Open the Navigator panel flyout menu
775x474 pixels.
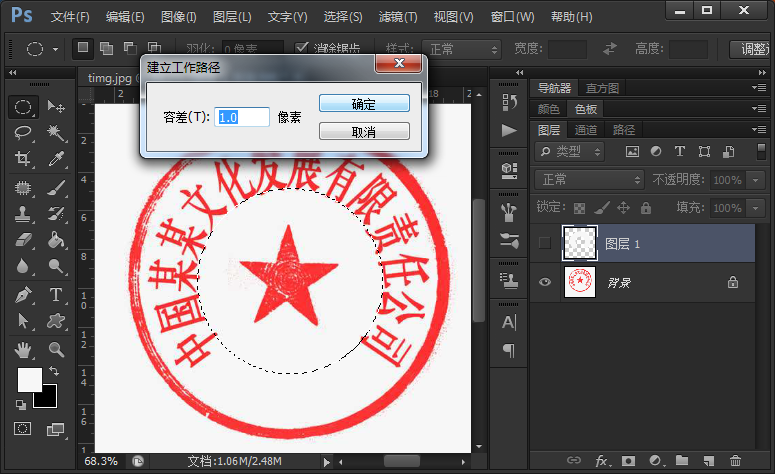[x=759, y=87]
